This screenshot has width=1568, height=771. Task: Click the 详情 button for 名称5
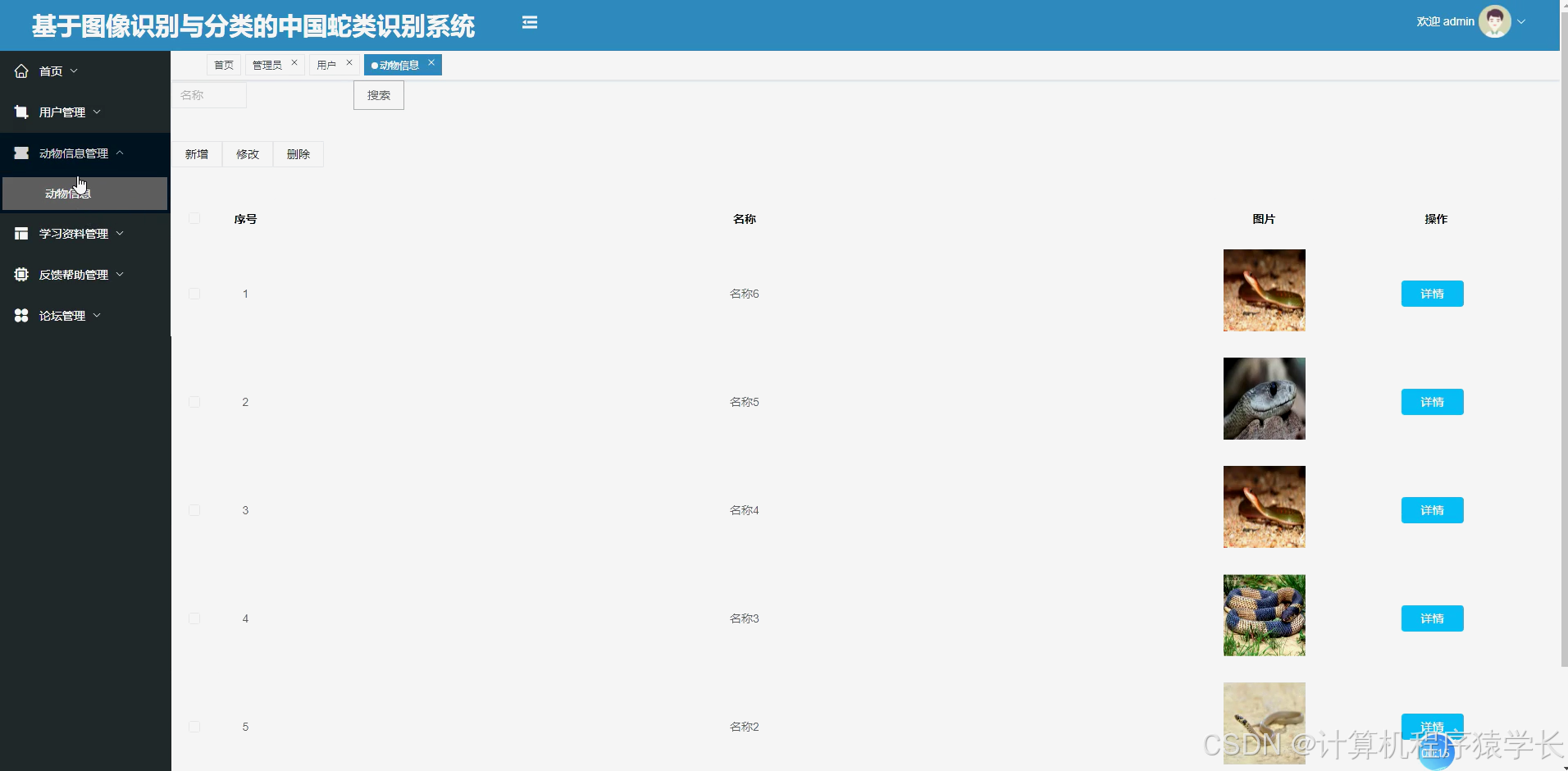[1432, 402]
